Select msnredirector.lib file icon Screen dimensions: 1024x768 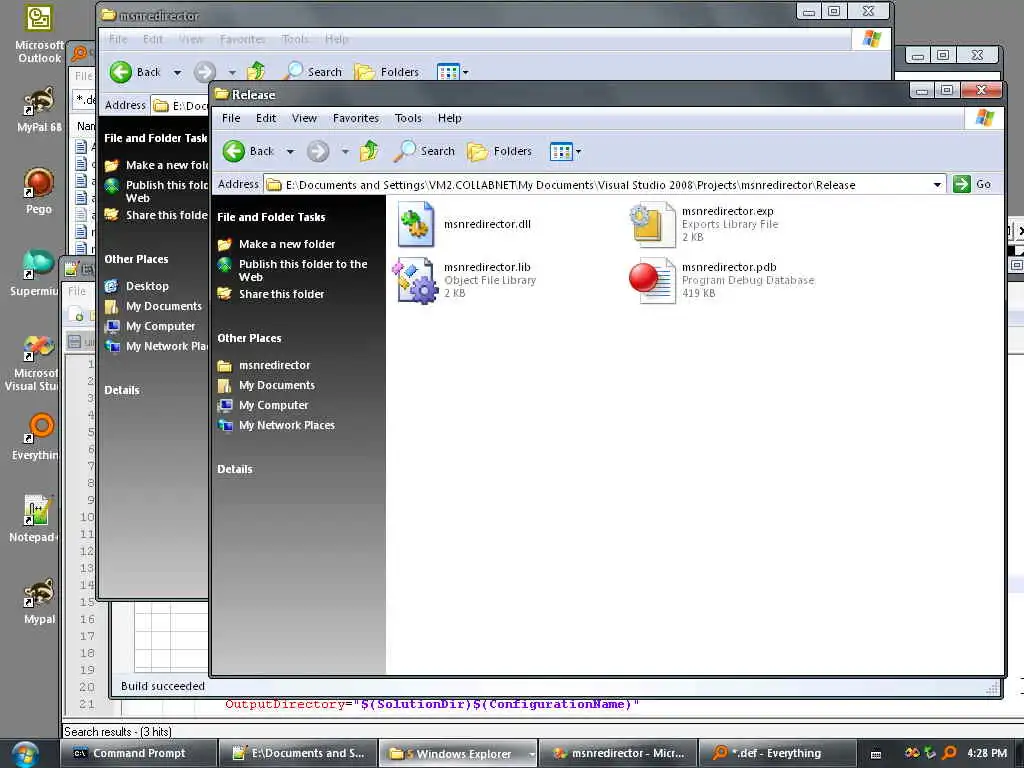(x=416, y=280)
